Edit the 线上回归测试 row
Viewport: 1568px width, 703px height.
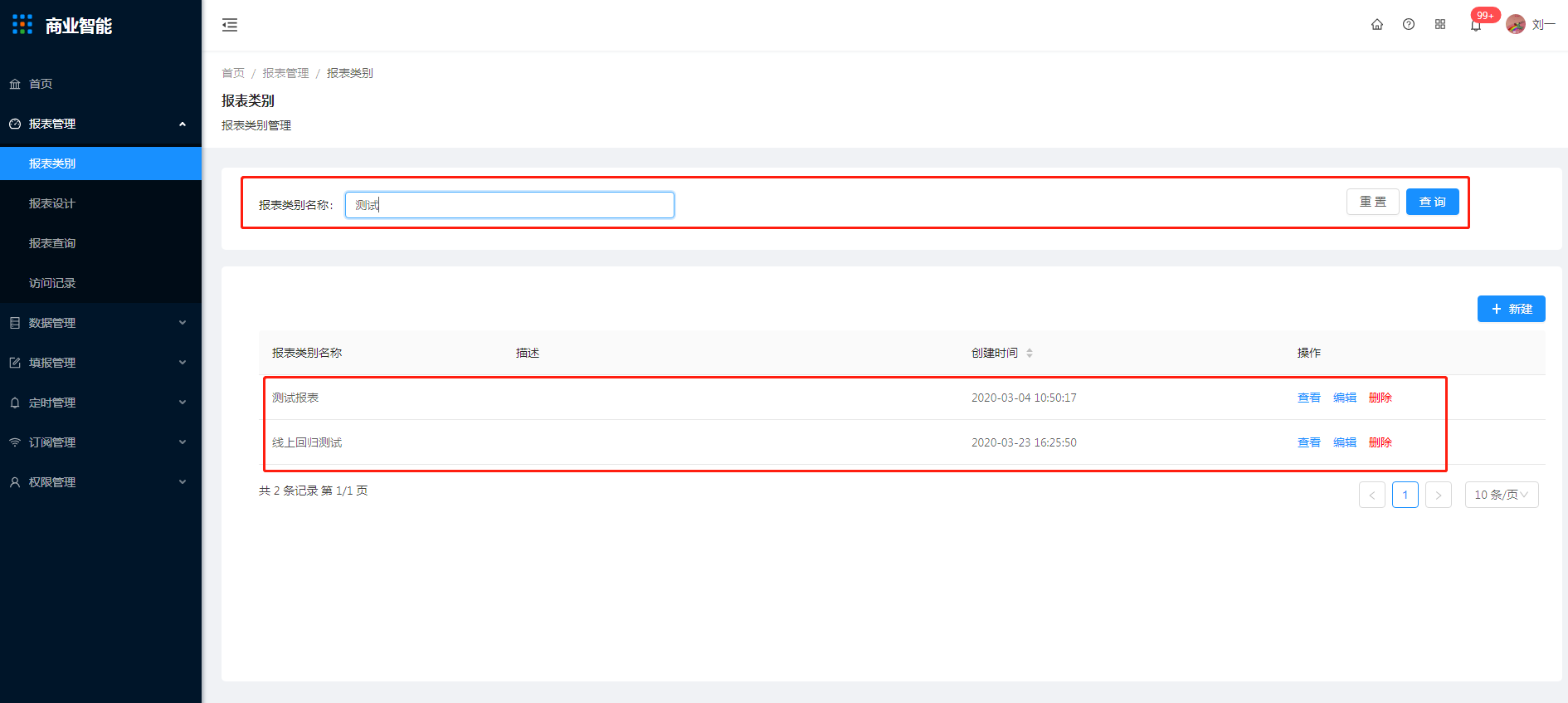[1345, 442]
